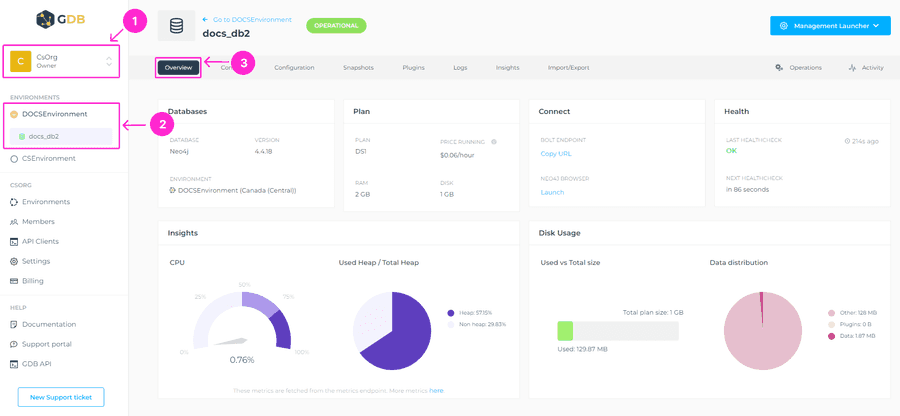900x416 pixels.
Task: Click the Plugins: 0 B legend swatch
Action: 831,324
